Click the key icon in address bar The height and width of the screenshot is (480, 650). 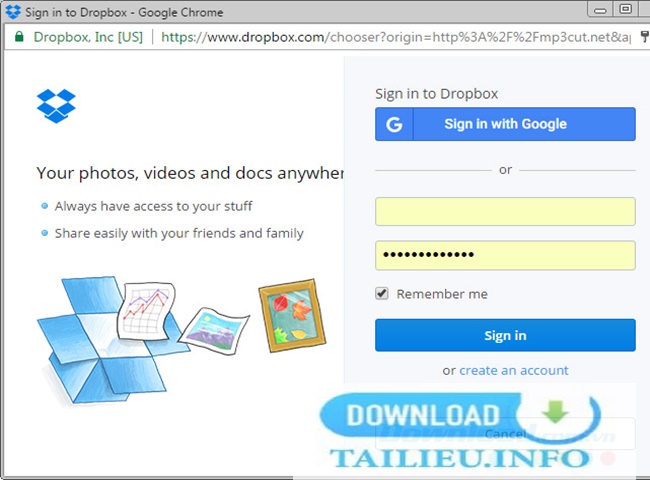[x=645, y=36]
